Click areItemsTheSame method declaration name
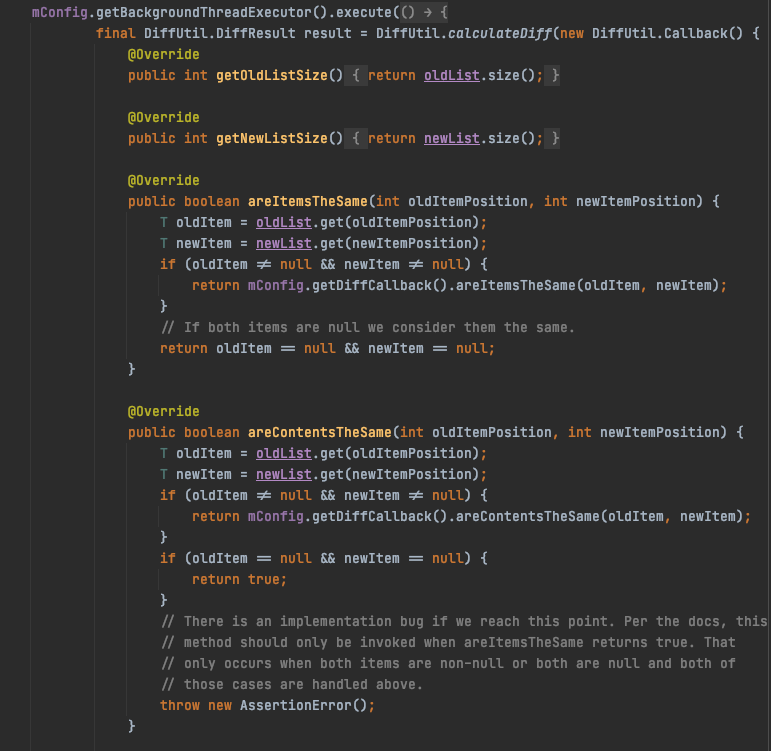The height and width of the screenshot is (751, 771). coord(308,201)
